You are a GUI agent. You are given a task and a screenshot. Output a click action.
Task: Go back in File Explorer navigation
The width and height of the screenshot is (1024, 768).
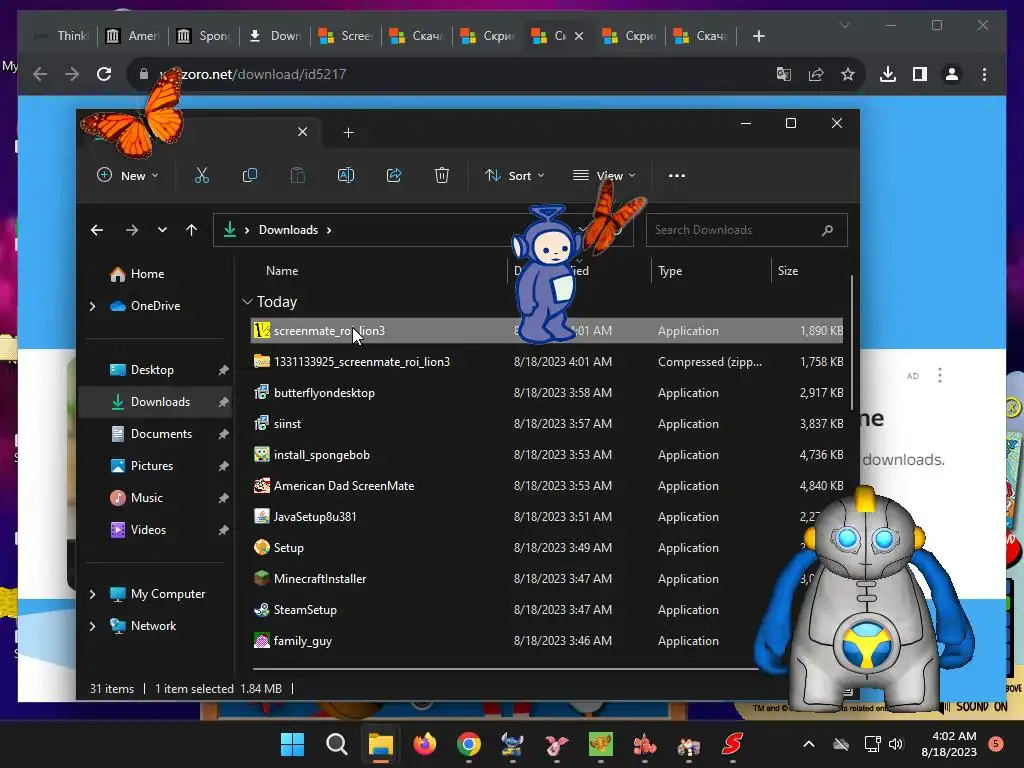click(97, 230)
